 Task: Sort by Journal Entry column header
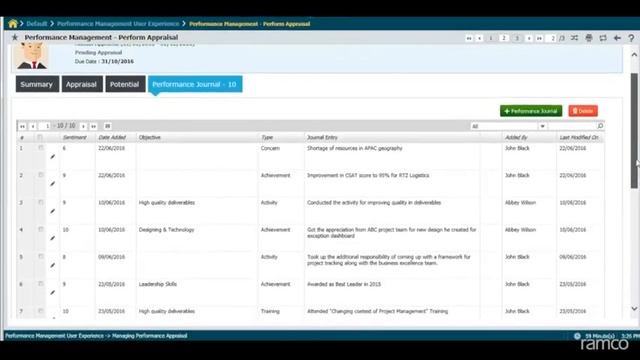[322, 138]
